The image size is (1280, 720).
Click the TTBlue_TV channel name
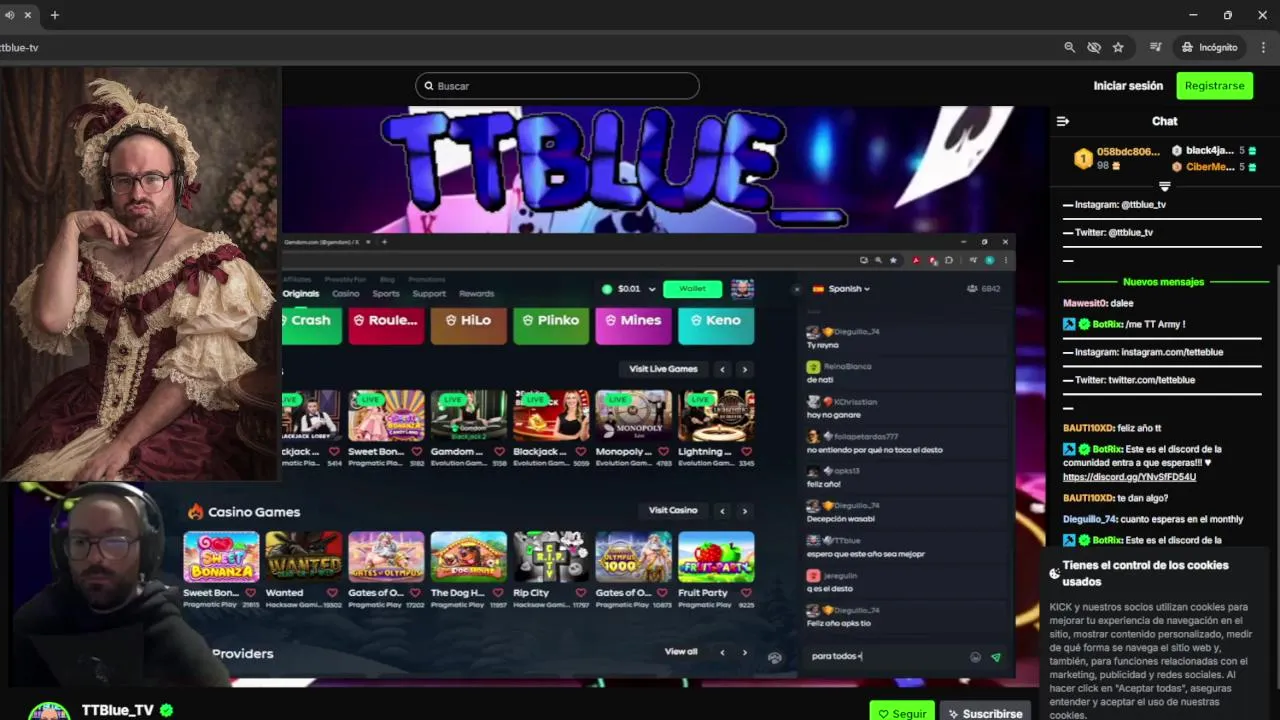tap(118, 710)
